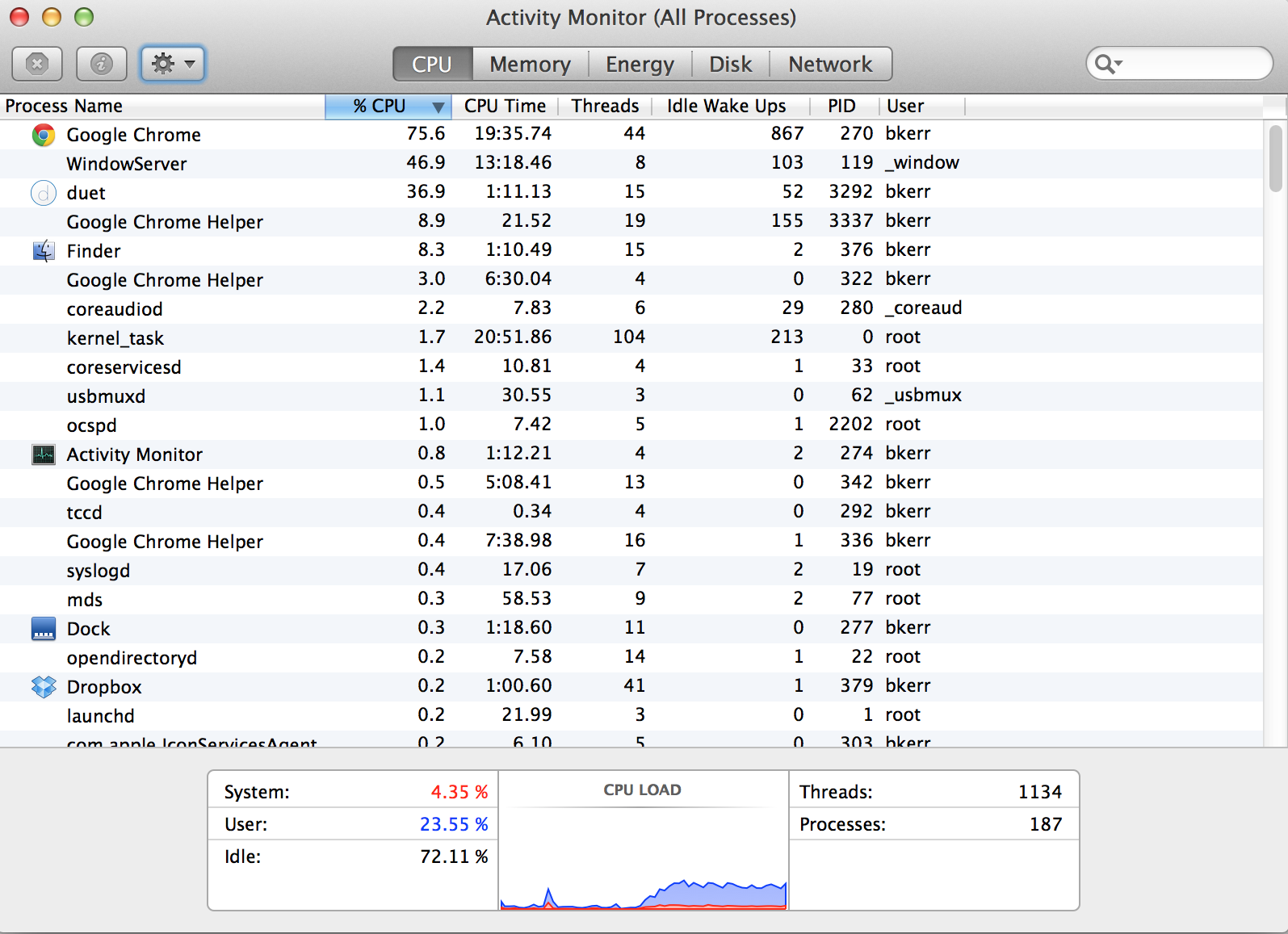
Task: Click the PID 3292 cell
Action: pyautogui.click(x=851, y=191)
